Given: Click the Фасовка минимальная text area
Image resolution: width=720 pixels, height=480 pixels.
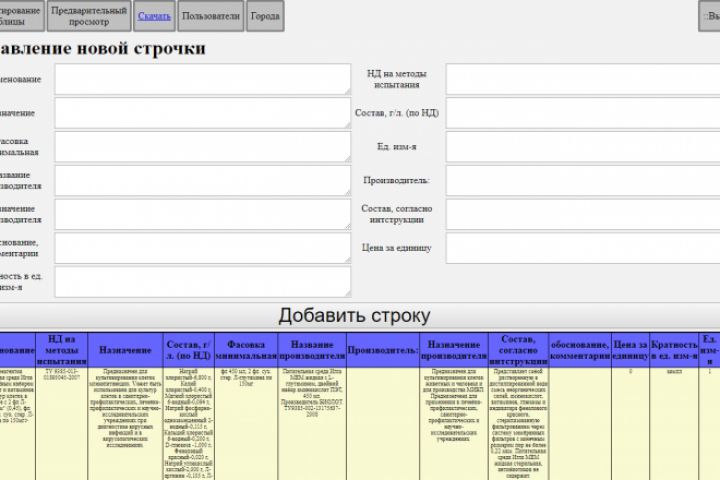Looking at the screenshot, I should click(203, 147).
